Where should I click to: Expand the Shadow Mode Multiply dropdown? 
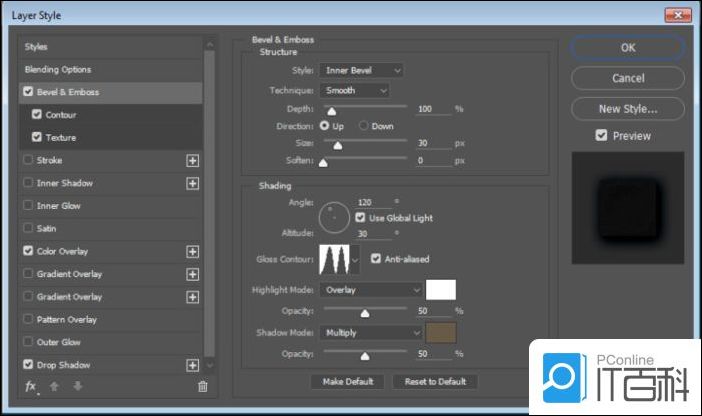coord(370,332)
